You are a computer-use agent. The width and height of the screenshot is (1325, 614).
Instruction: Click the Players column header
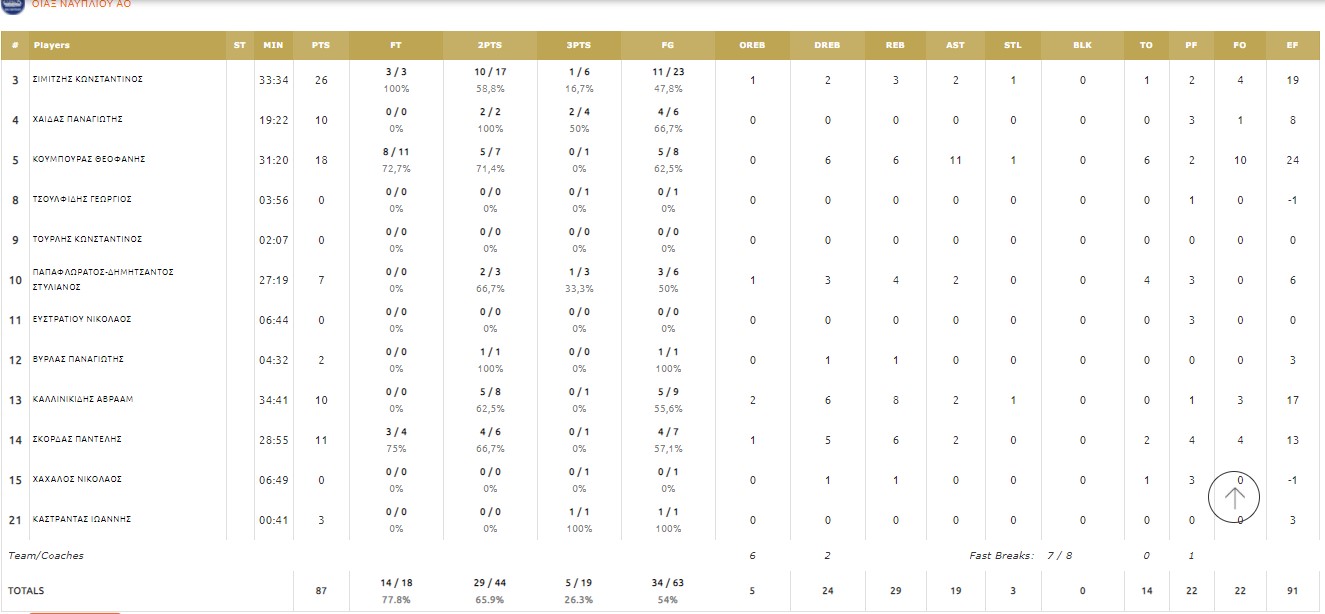[52, 45]
